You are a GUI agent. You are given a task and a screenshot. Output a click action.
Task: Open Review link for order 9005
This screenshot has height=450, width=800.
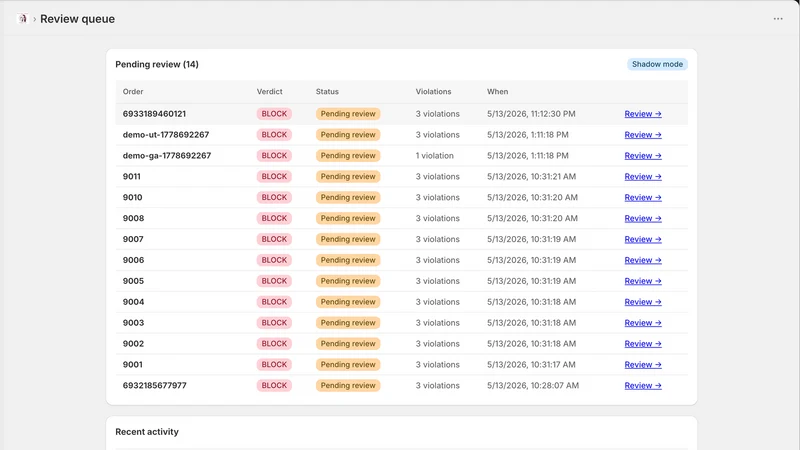click(643, 281)
